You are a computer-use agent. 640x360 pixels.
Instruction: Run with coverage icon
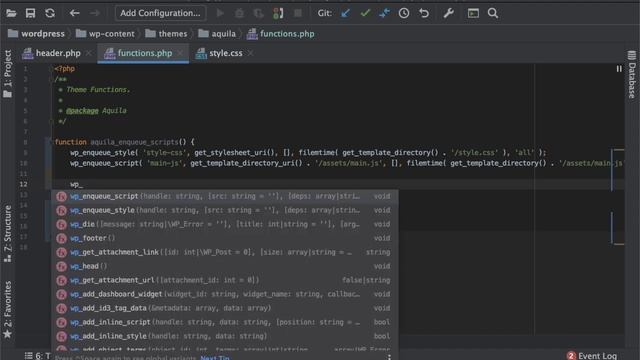coord(259,13)
